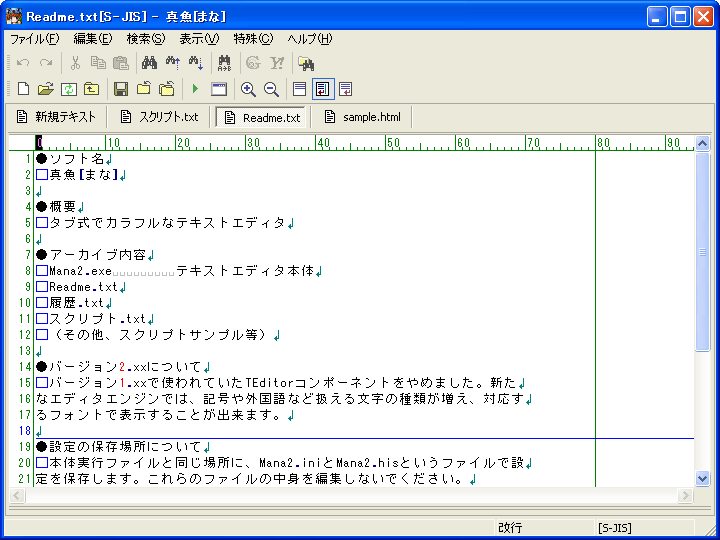Viewport: 720px width, 540px height.
Task: Toggle the highlighted wrap-at-column icon
Action: 323,89
